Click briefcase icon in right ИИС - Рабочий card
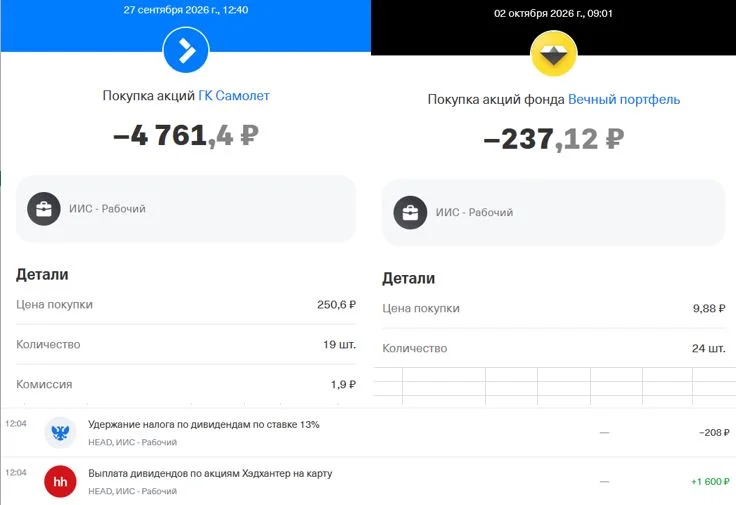Viewport: 736px width, 505px height. click(410, 213)
